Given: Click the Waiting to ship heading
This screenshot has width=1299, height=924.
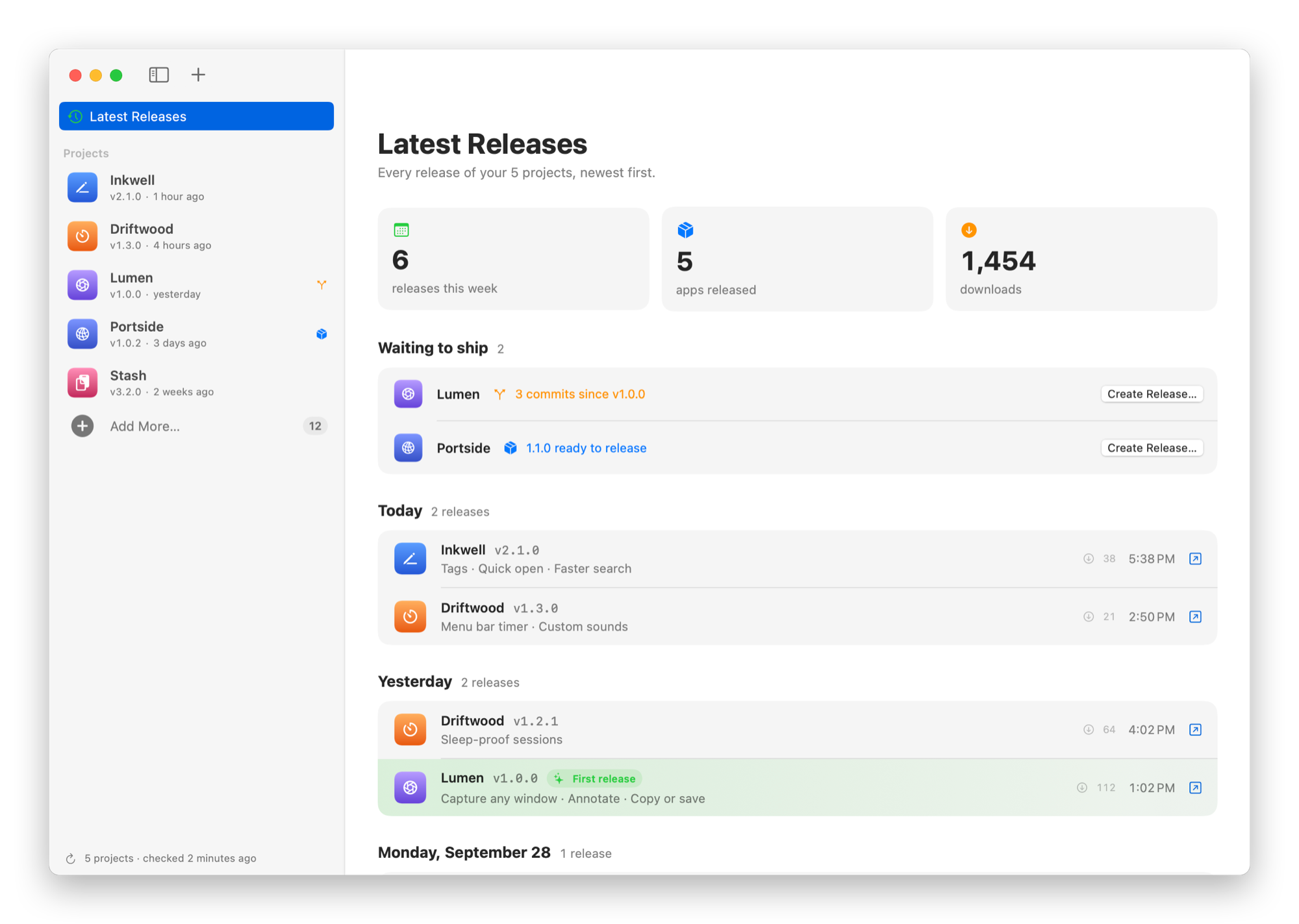Looking at the screenshot, I should (433, 348).
